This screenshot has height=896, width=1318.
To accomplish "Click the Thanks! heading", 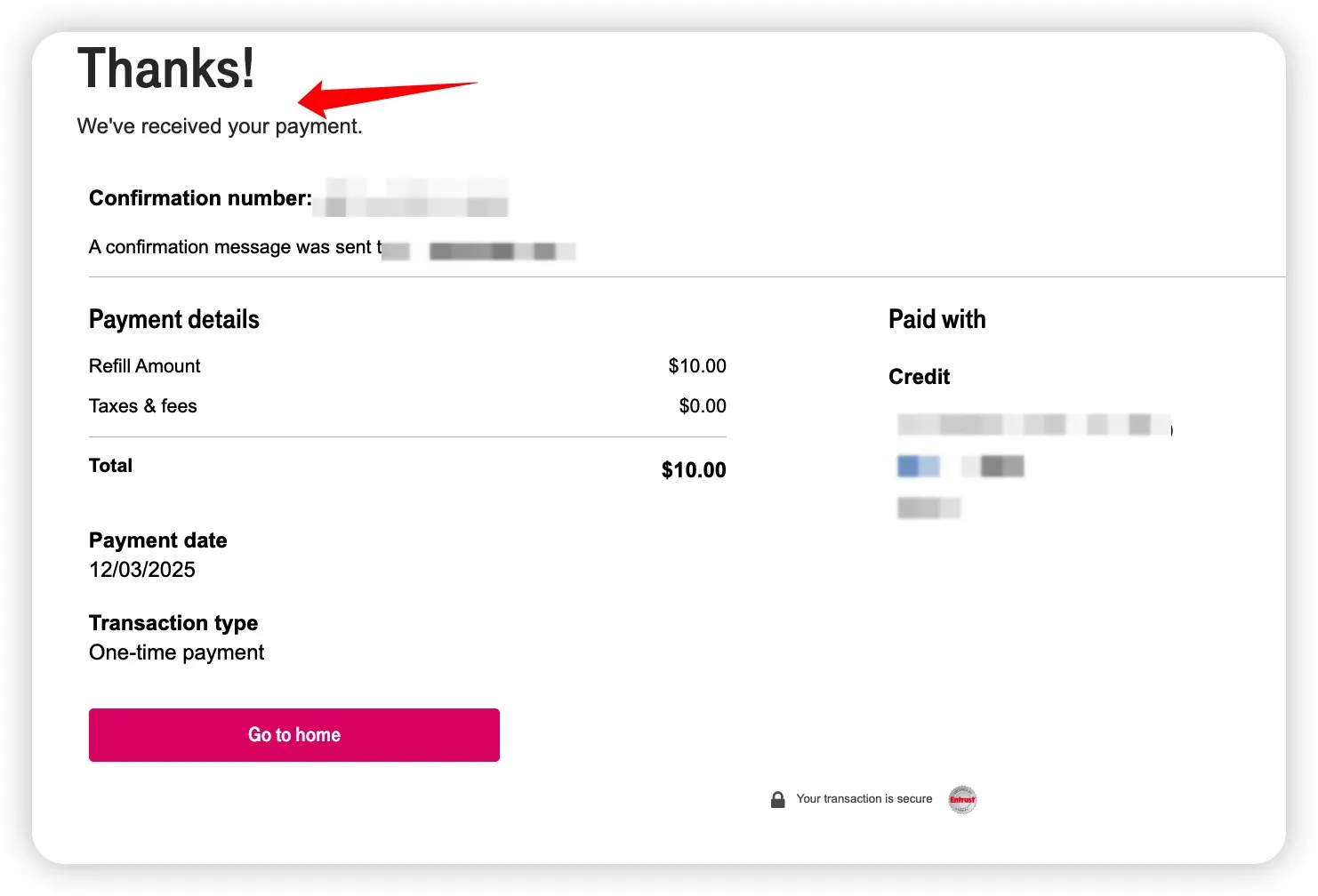I will click(166, 68).
